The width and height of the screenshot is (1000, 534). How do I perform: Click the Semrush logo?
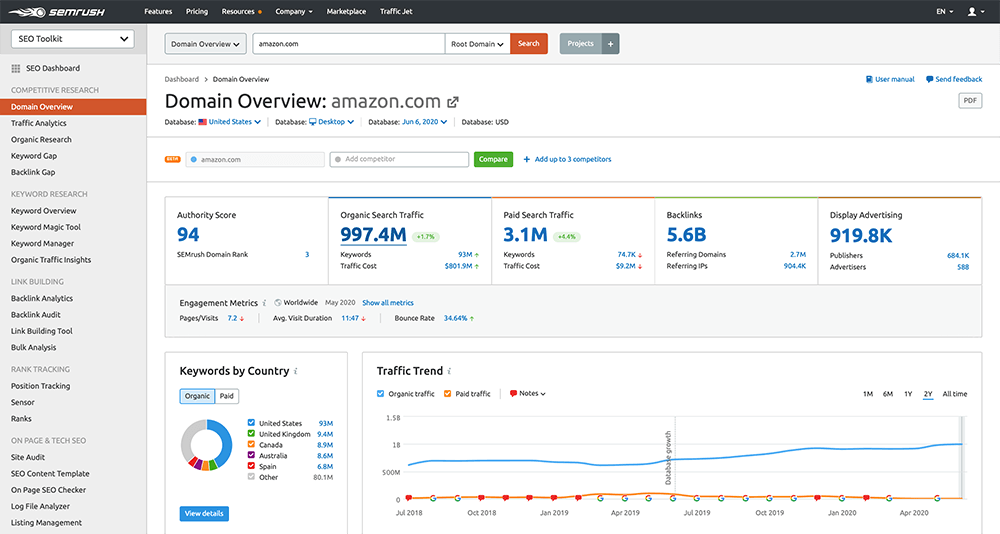(57, 11)
